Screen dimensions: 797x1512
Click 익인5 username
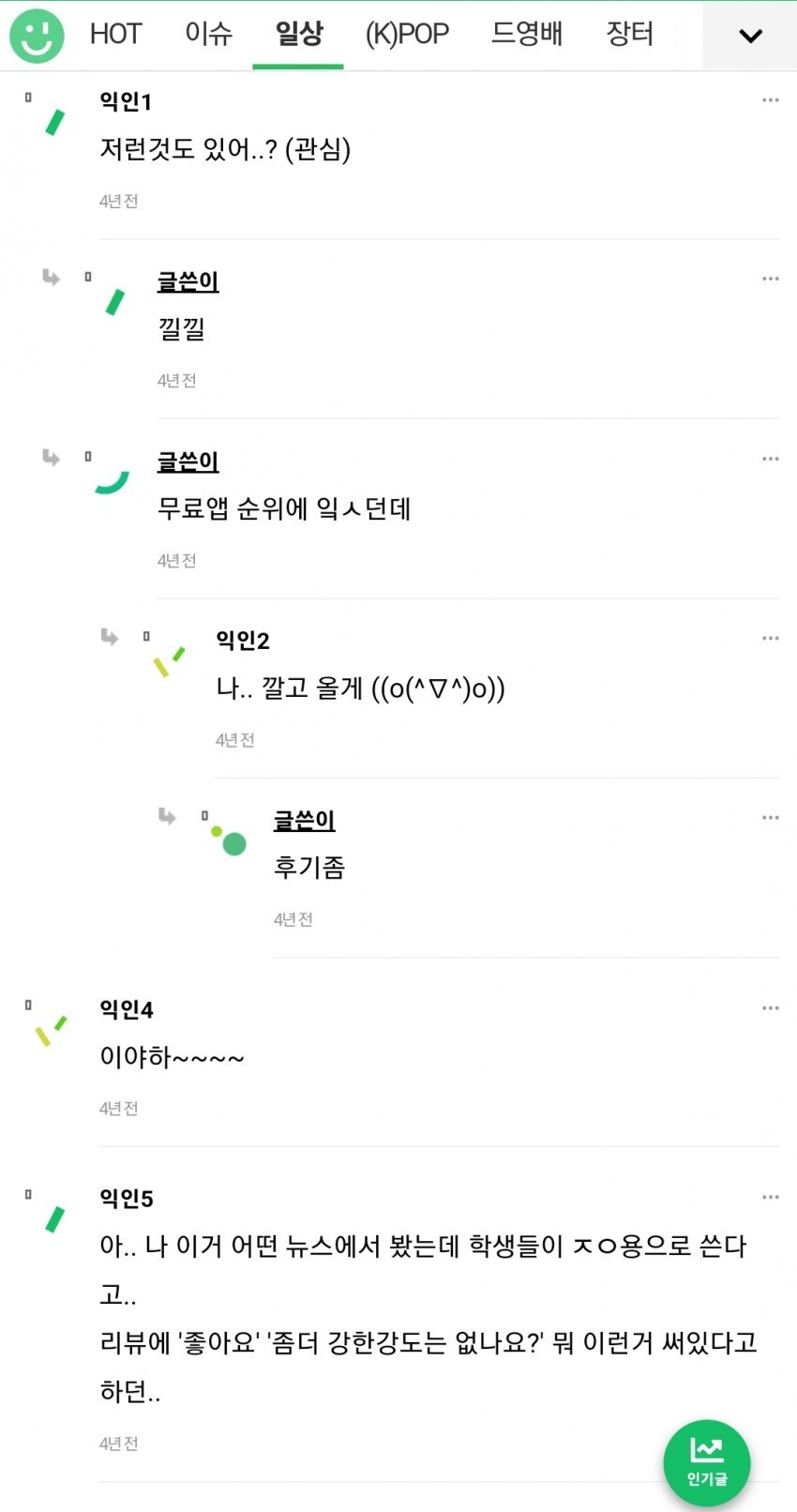[127, 1199]
